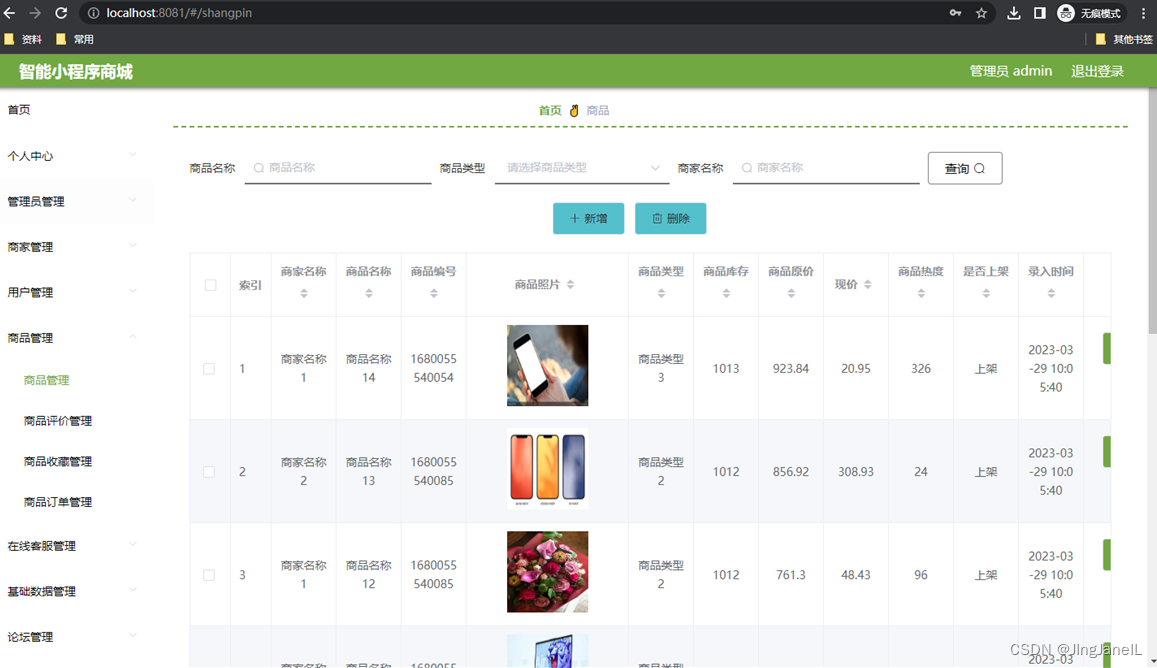Viewport: 1157px width, 668px height.
Task: Click the 首页 breadcrumb link
Action: 550,111
